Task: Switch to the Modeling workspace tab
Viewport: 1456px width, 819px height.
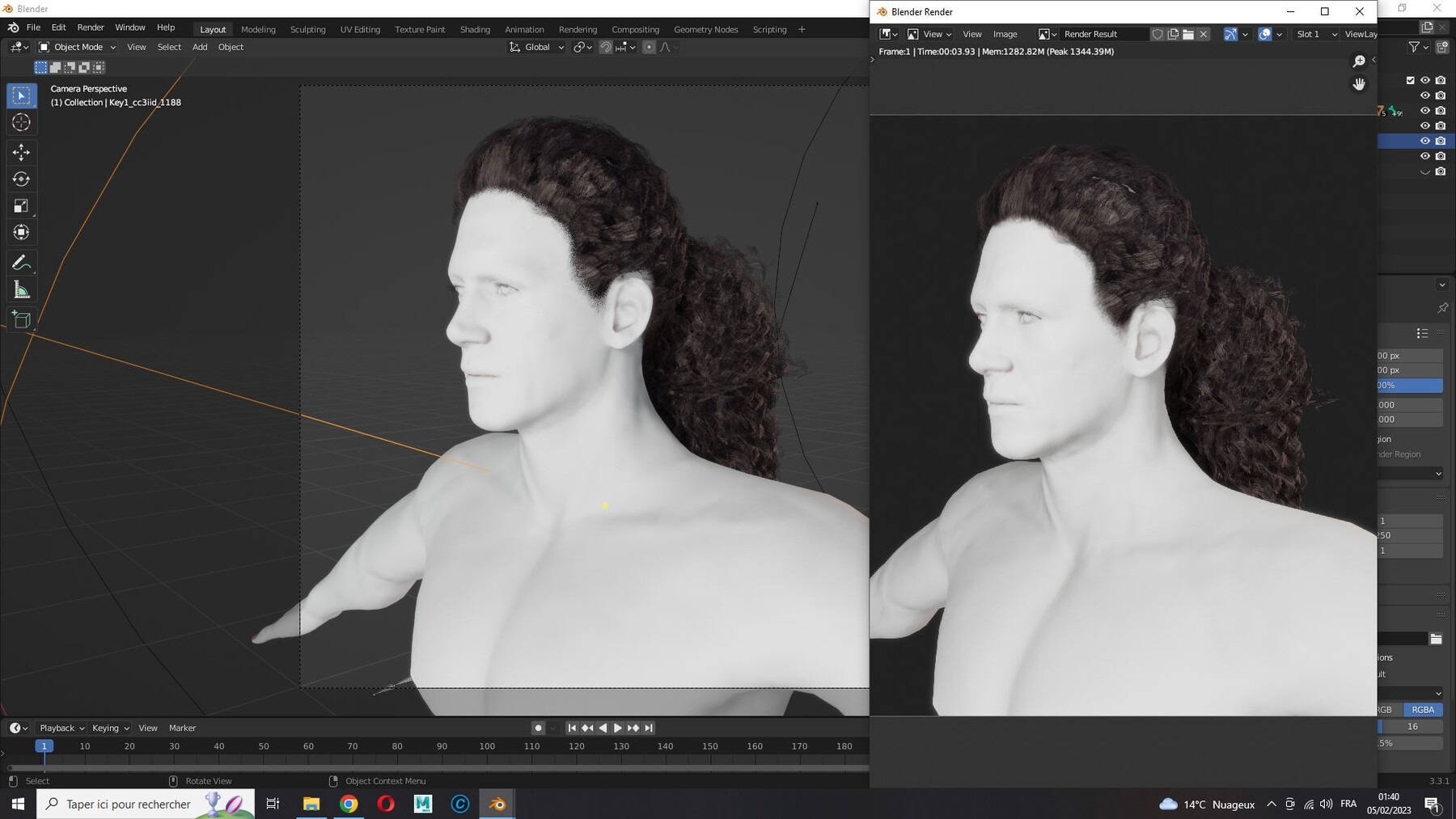Action: 258,29
